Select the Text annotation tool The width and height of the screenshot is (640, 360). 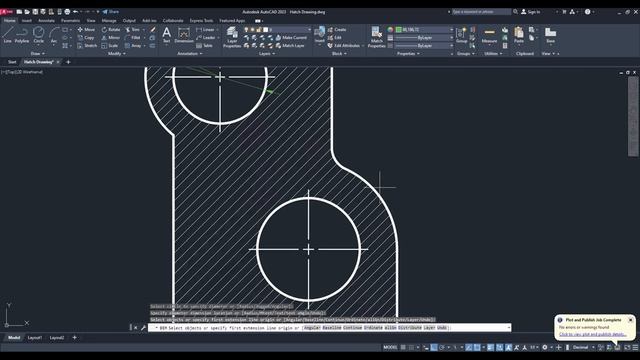point(167,35)
